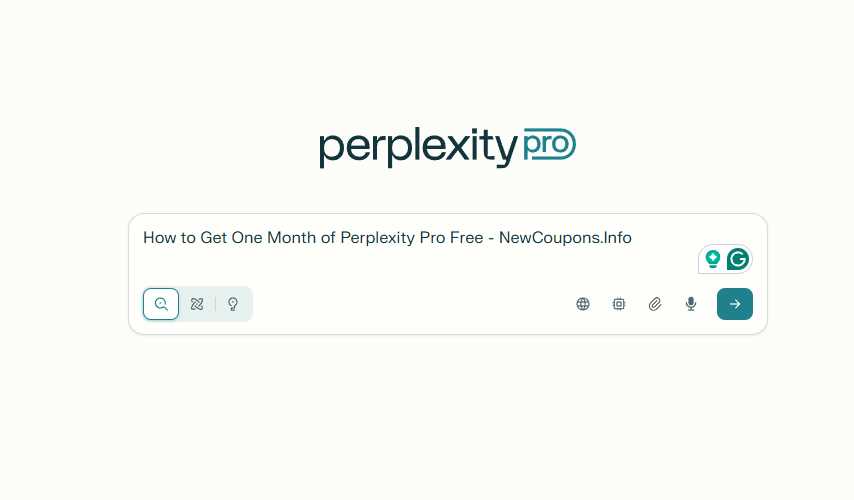
Task: Open the globe sources selector
Action: [x=583, y=304]
